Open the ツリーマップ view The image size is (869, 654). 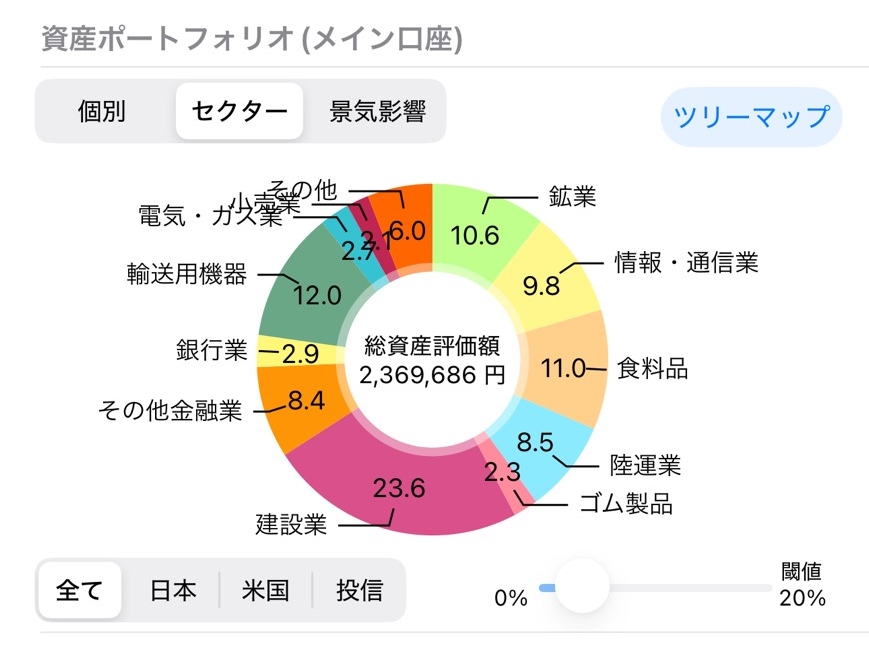point(751,117)
